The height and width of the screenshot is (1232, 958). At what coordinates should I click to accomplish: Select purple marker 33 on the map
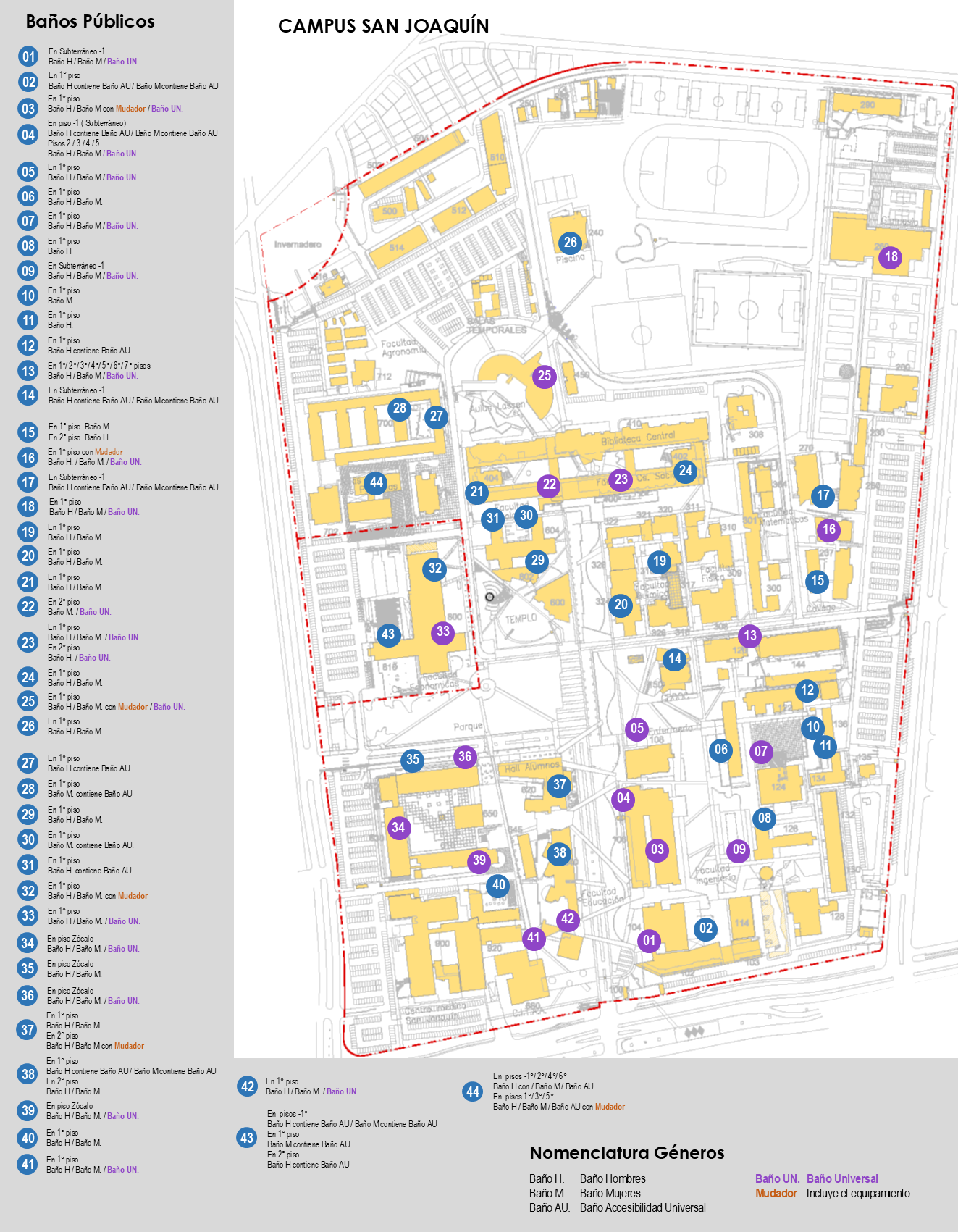(x=443, y=632)
